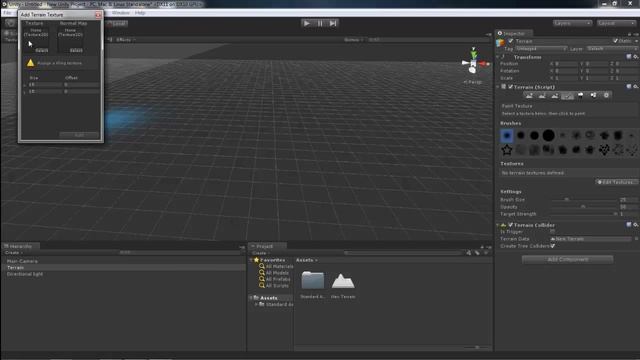The width and height of the screenshot is (640, 360).
Task: Click the Add button in Add Terrain Texture
Action: [x=79, y=135]
